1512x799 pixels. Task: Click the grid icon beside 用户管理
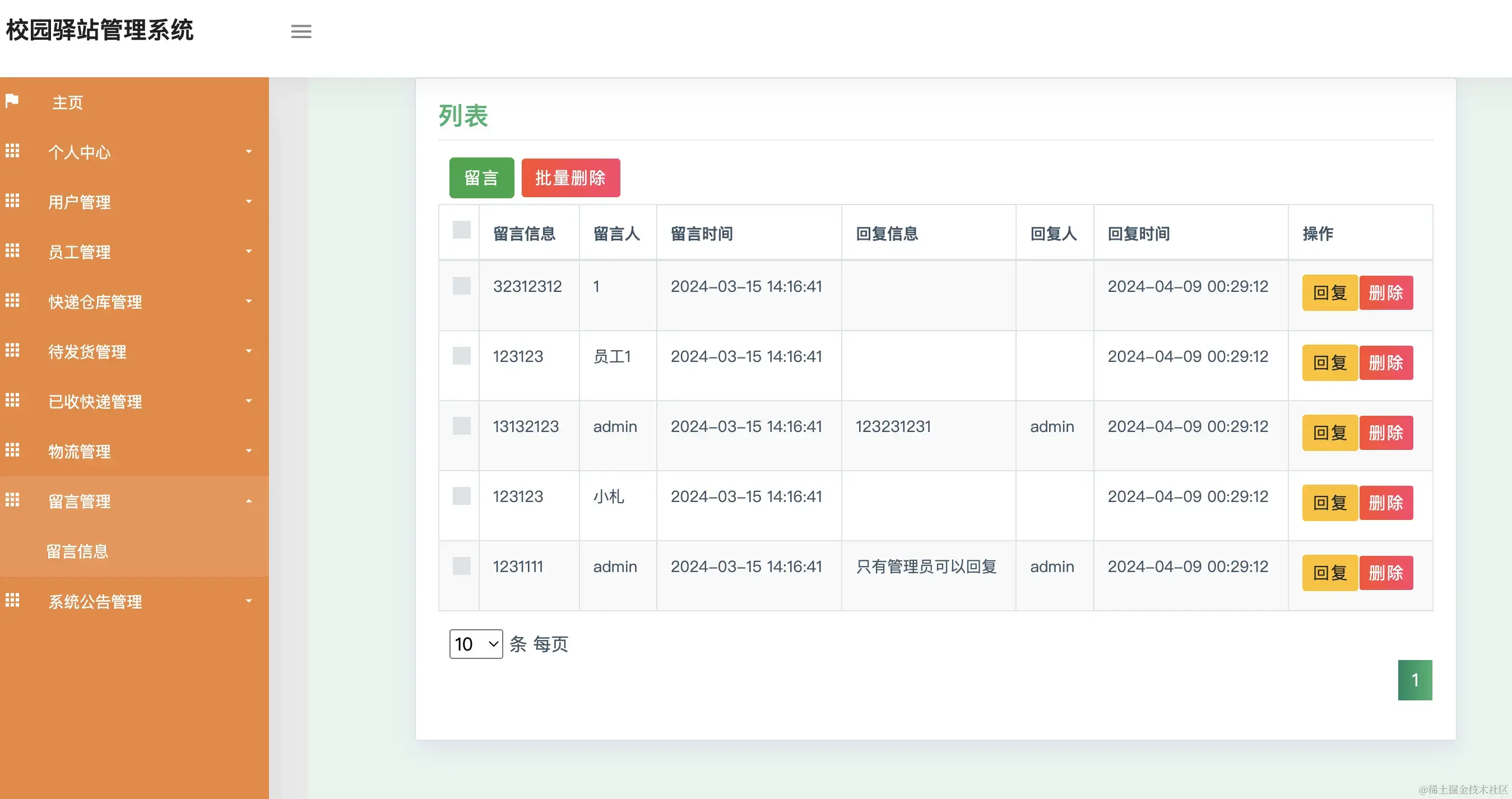pos(12,201)
